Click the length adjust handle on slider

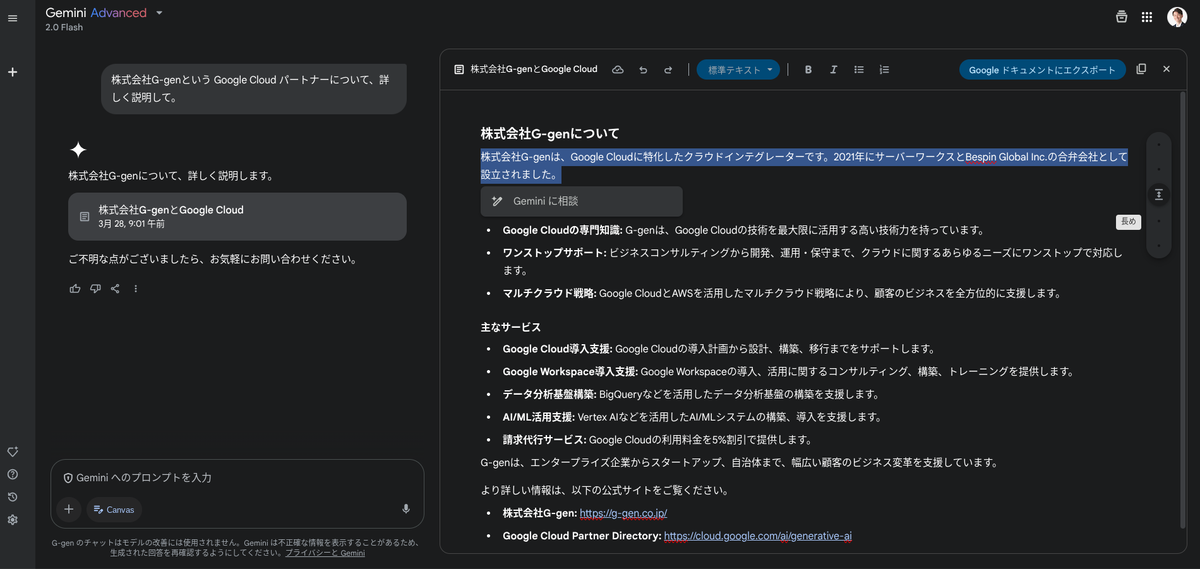[1159, 195]
